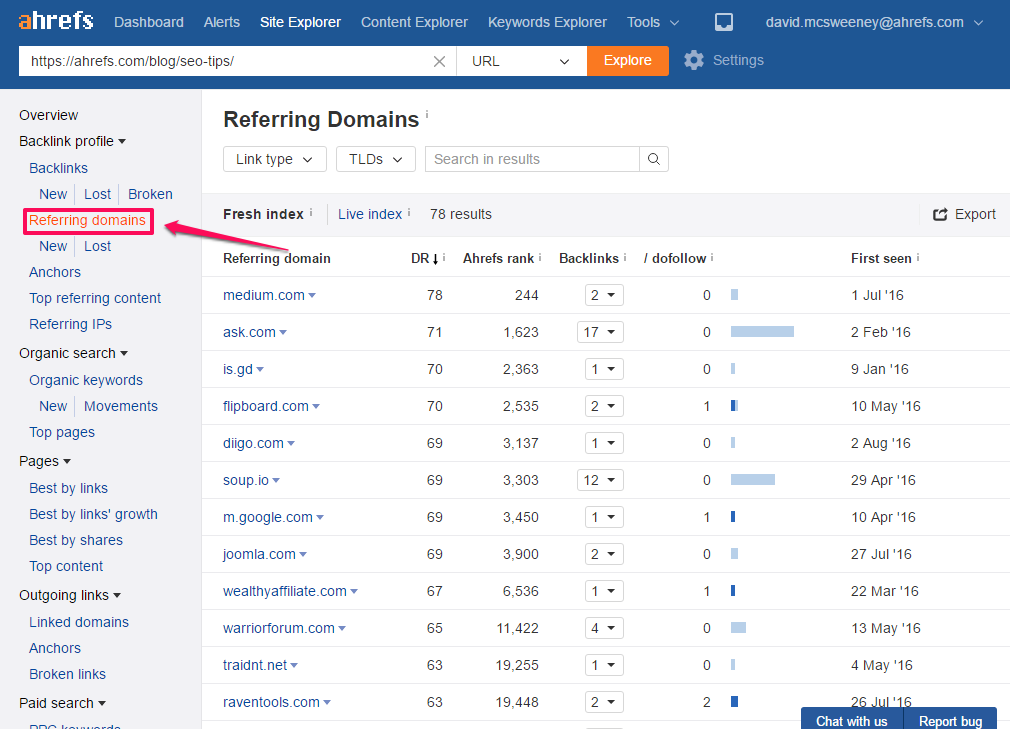Click the info icon next to Live index

(x=409, y=212)
